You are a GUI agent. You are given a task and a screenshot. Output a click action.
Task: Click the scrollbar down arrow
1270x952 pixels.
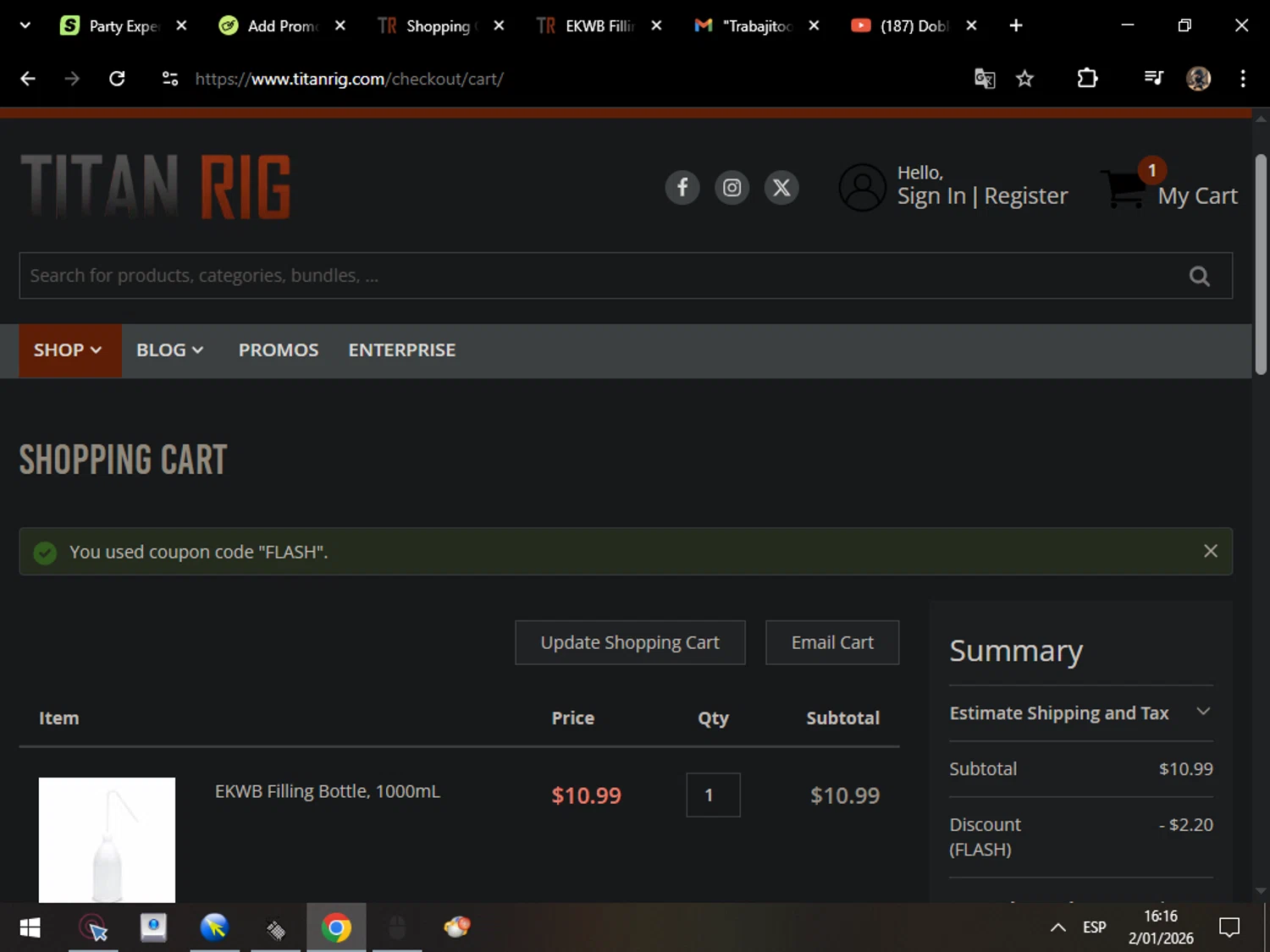1261,891
